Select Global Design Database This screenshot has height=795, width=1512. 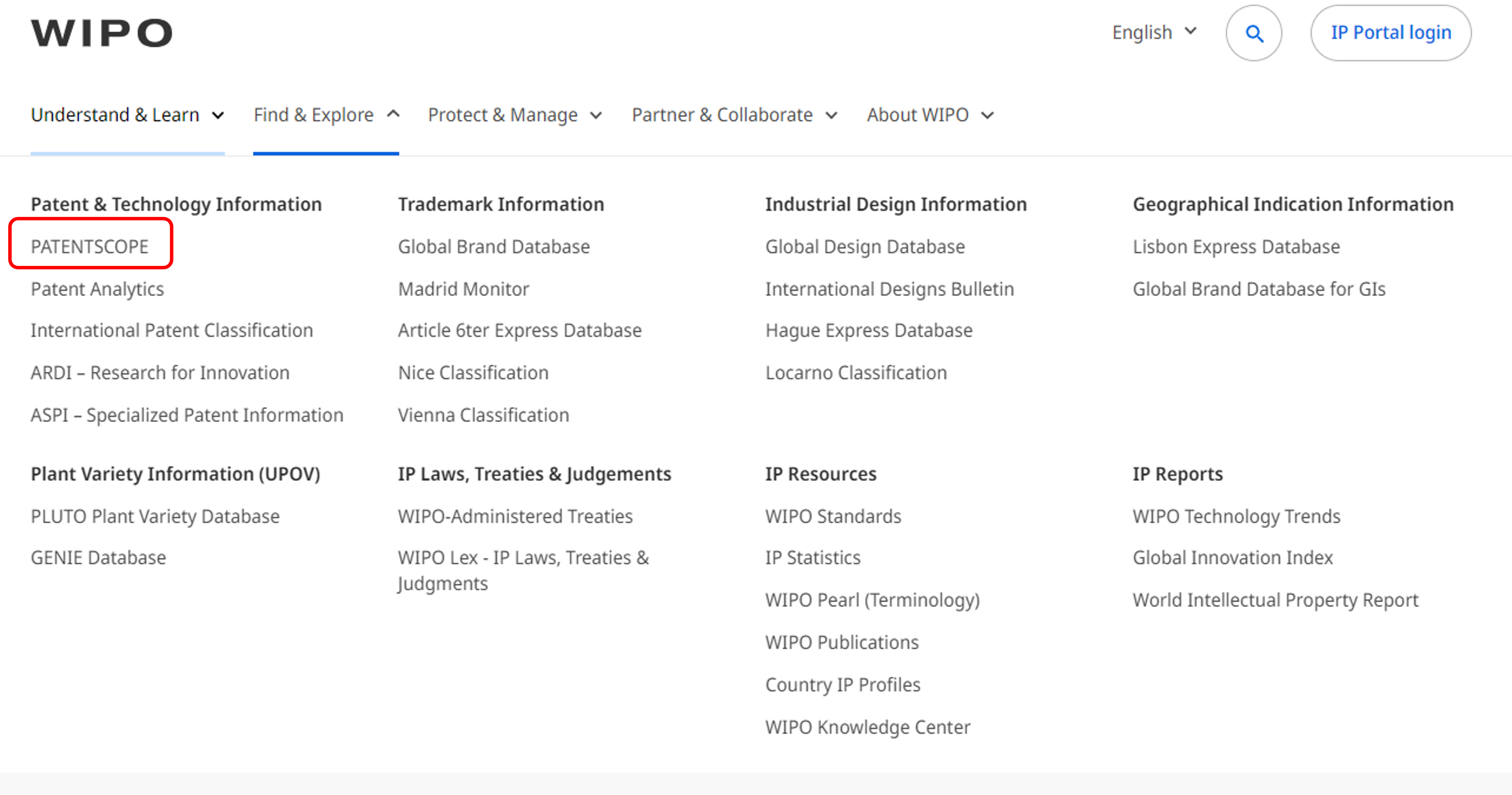[x=864, y=247]
